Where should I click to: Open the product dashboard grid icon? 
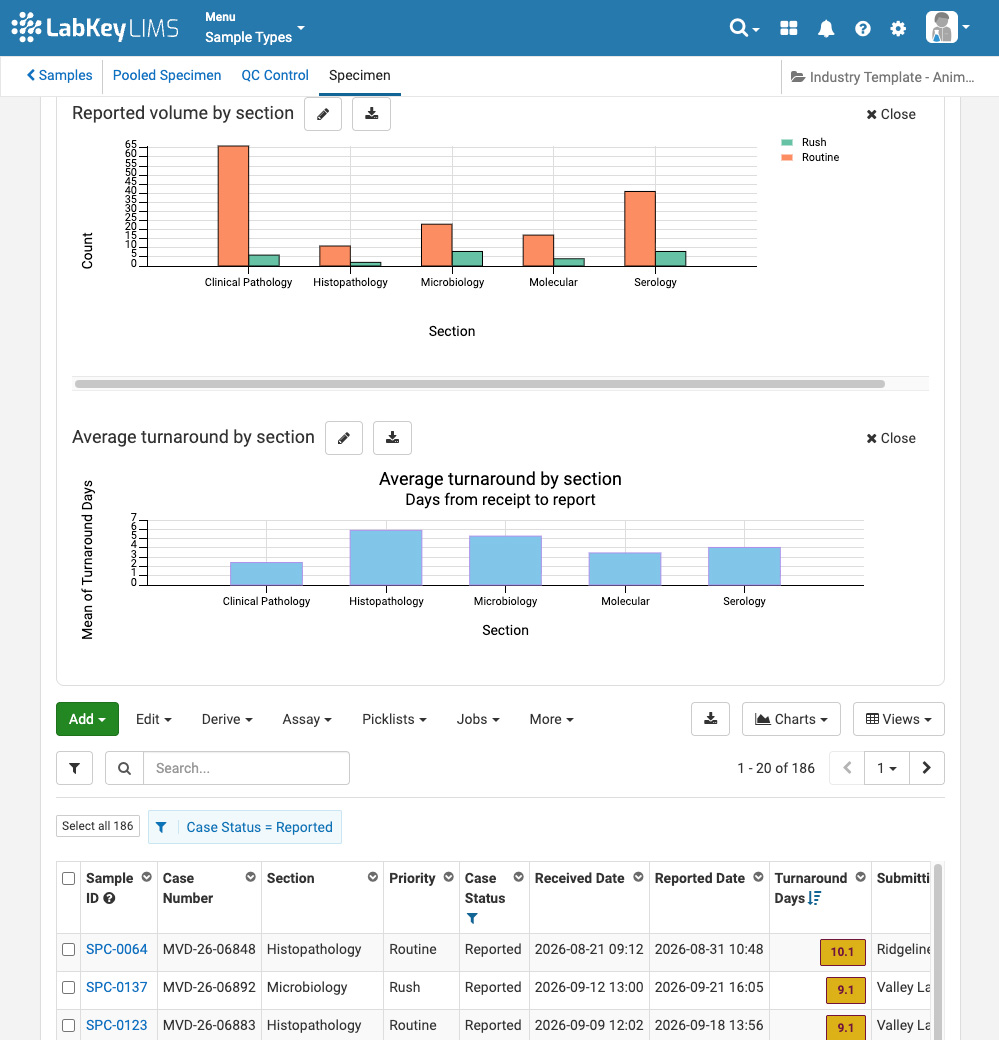pos(788,28)
